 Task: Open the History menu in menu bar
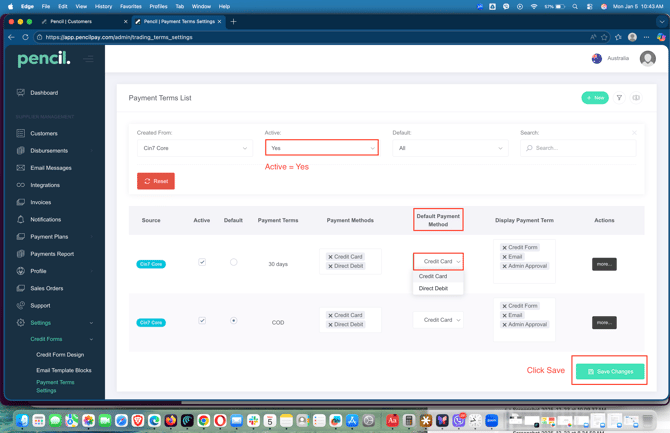point(103,6)
